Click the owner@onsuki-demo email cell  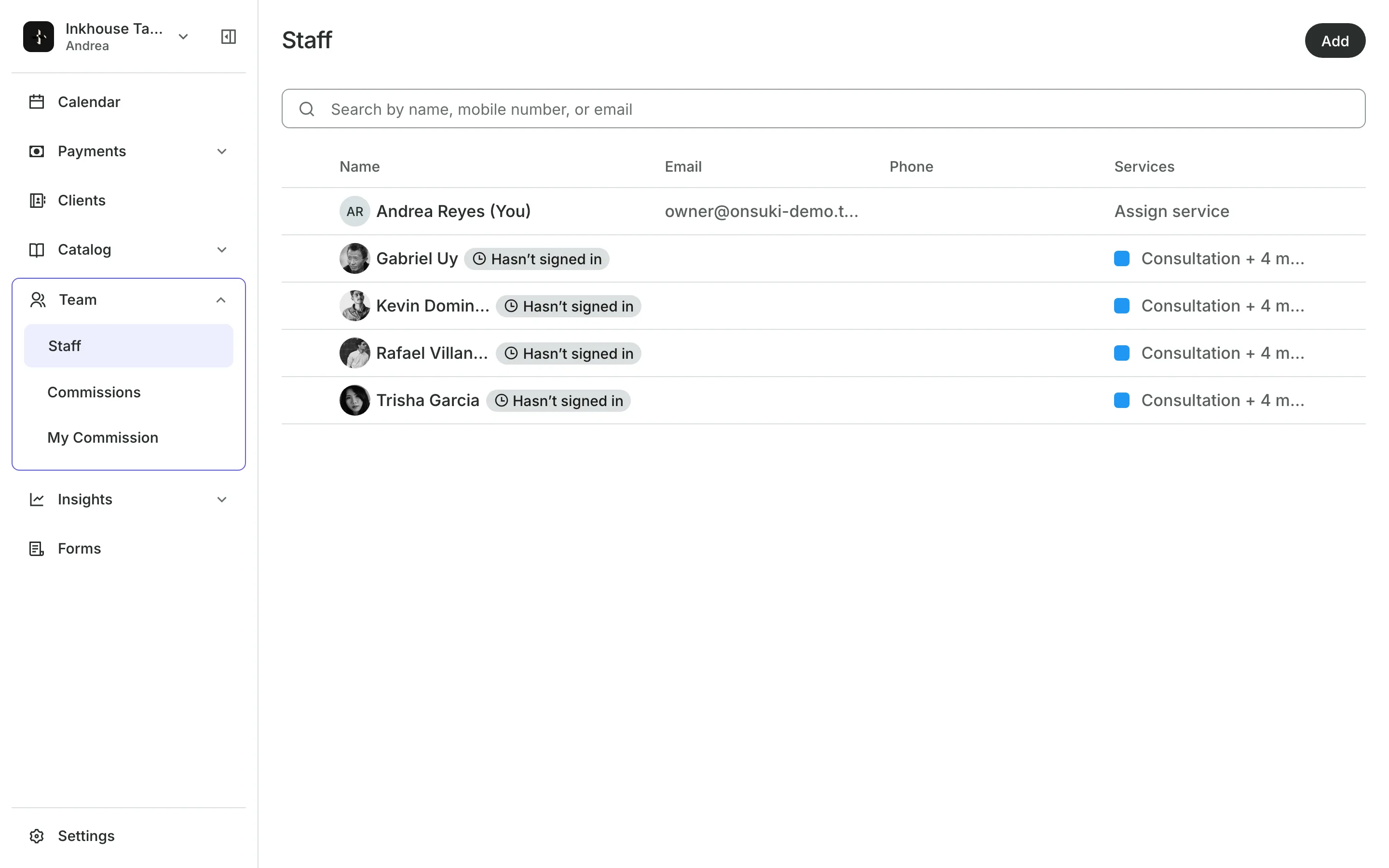click(761, 211)
